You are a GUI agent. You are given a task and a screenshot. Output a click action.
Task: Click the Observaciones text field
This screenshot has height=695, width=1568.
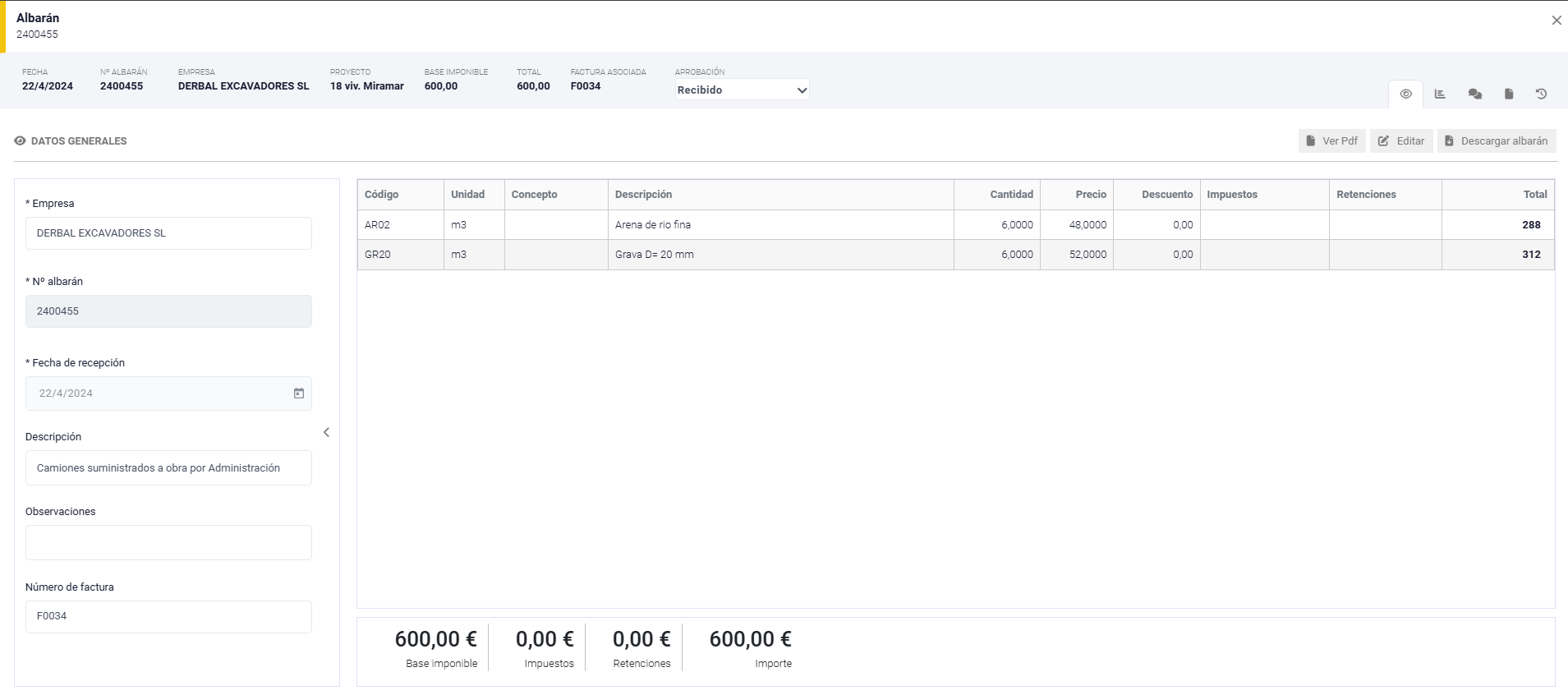(x=168, y=543)
